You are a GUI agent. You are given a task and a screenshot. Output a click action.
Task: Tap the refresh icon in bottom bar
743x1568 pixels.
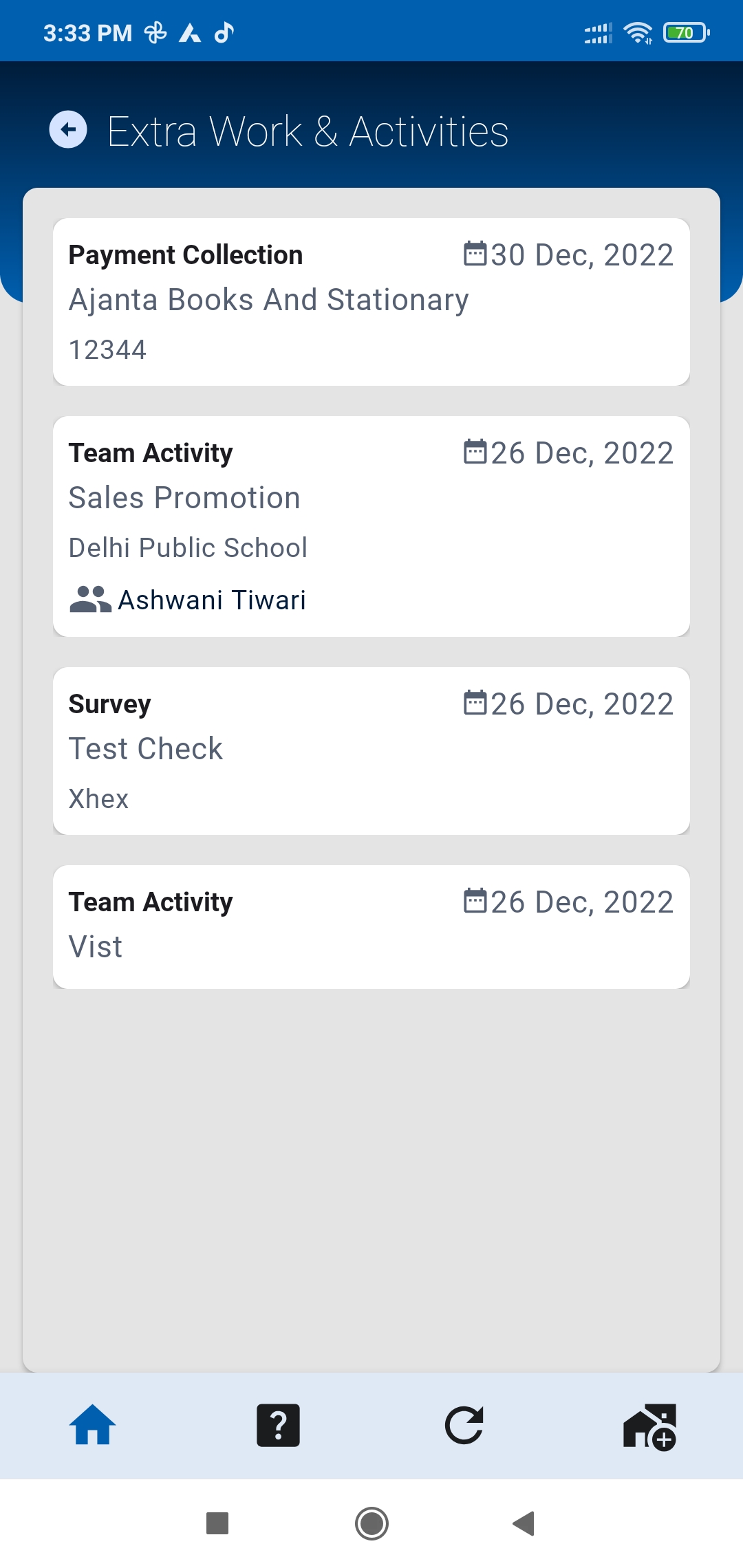pos(464,1425)
